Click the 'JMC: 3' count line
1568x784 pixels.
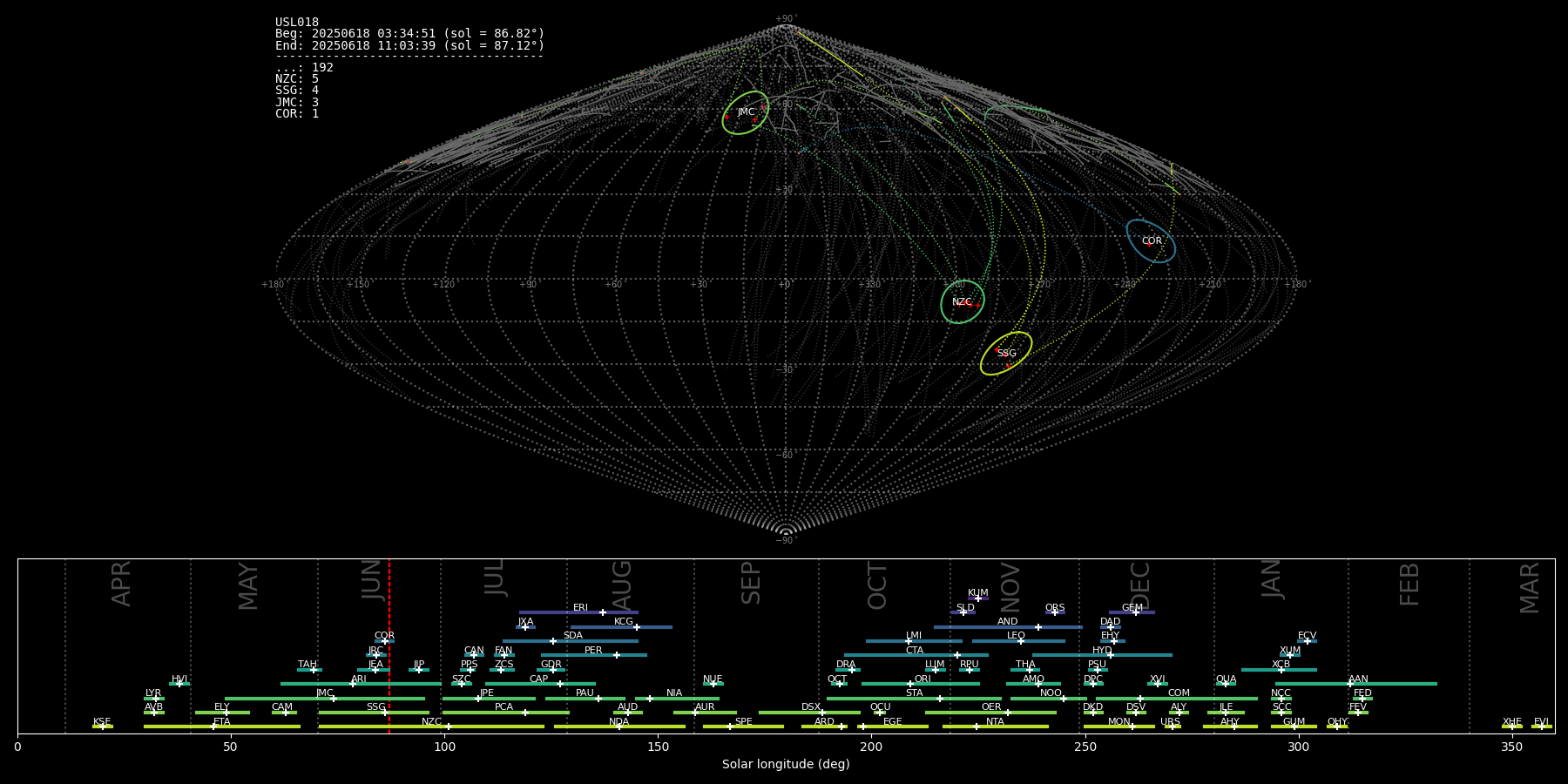[x=297, y=102]
